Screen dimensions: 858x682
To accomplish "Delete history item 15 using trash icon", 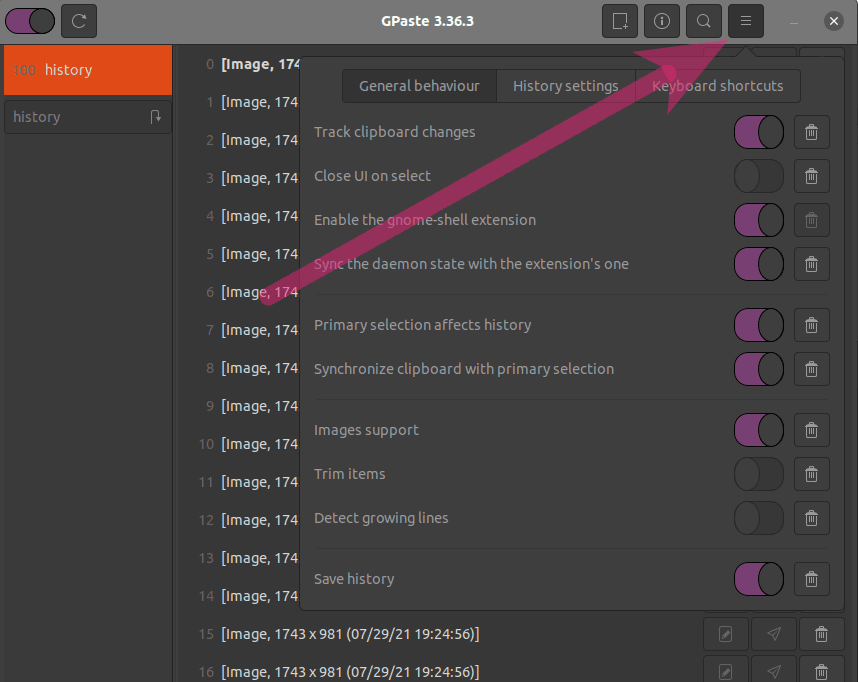I will pyautogui.click(x=821, y=634).
